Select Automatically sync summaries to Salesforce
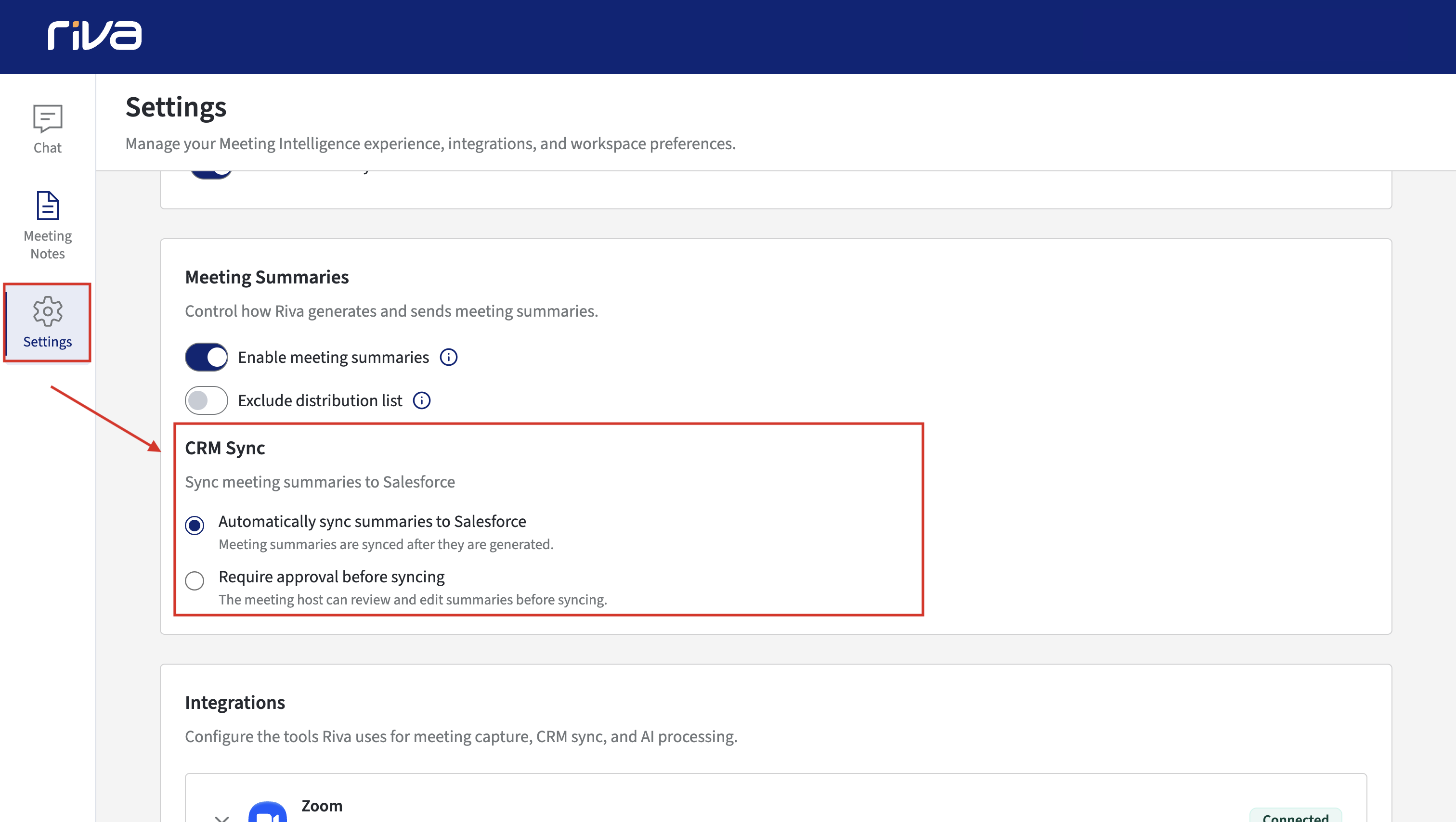1456x822 pixels. pos(195,526)
